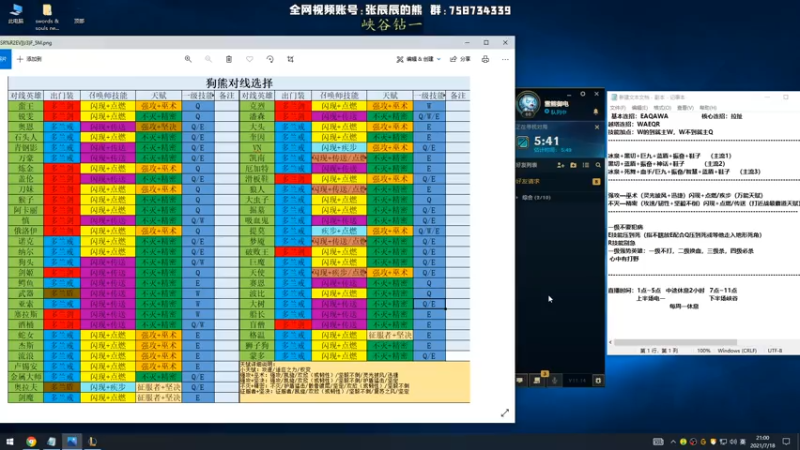Show hidden system tray icons chevron
This screenshot has width=800, height=450.
[673, 442]
